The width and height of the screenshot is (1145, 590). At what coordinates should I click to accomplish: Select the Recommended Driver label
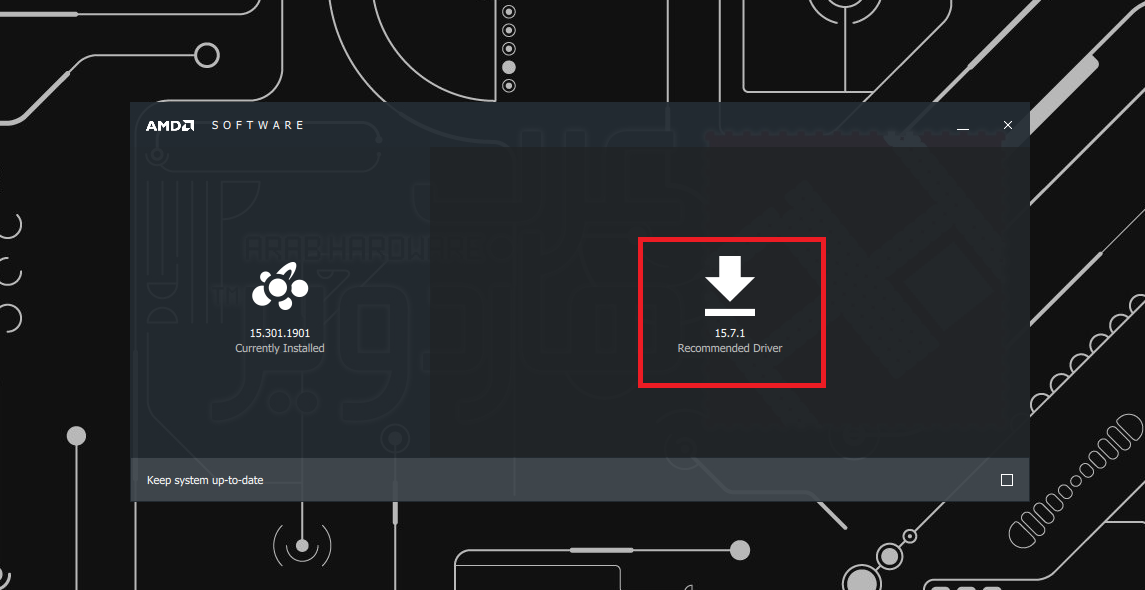pos(729,348)
